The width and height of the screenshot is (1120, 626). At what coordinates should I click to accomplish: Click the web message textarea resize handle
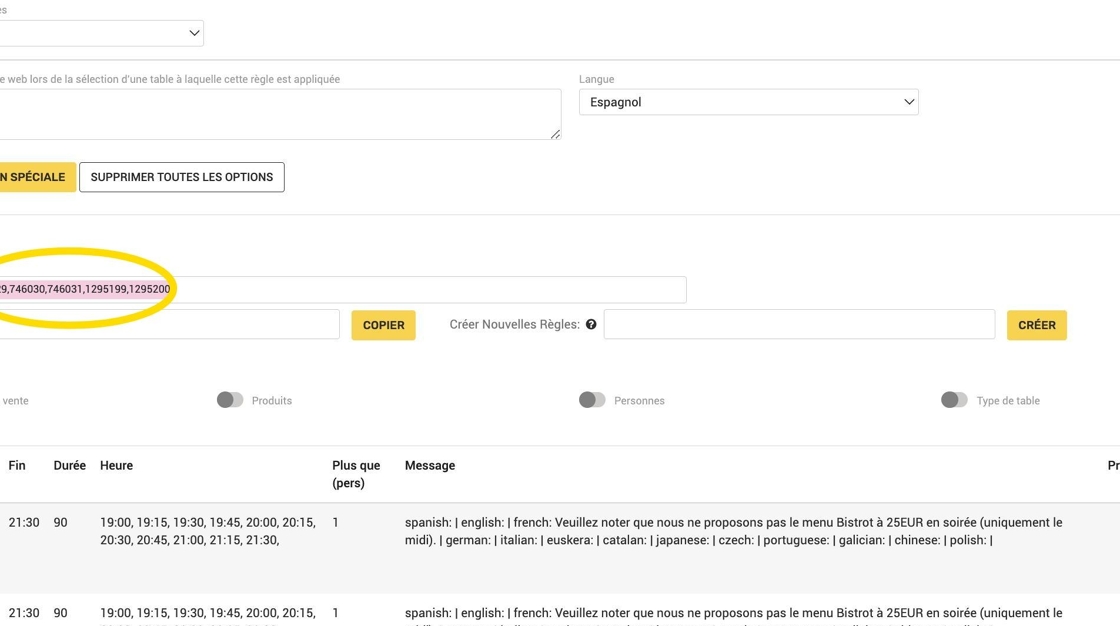pos(555,134)
